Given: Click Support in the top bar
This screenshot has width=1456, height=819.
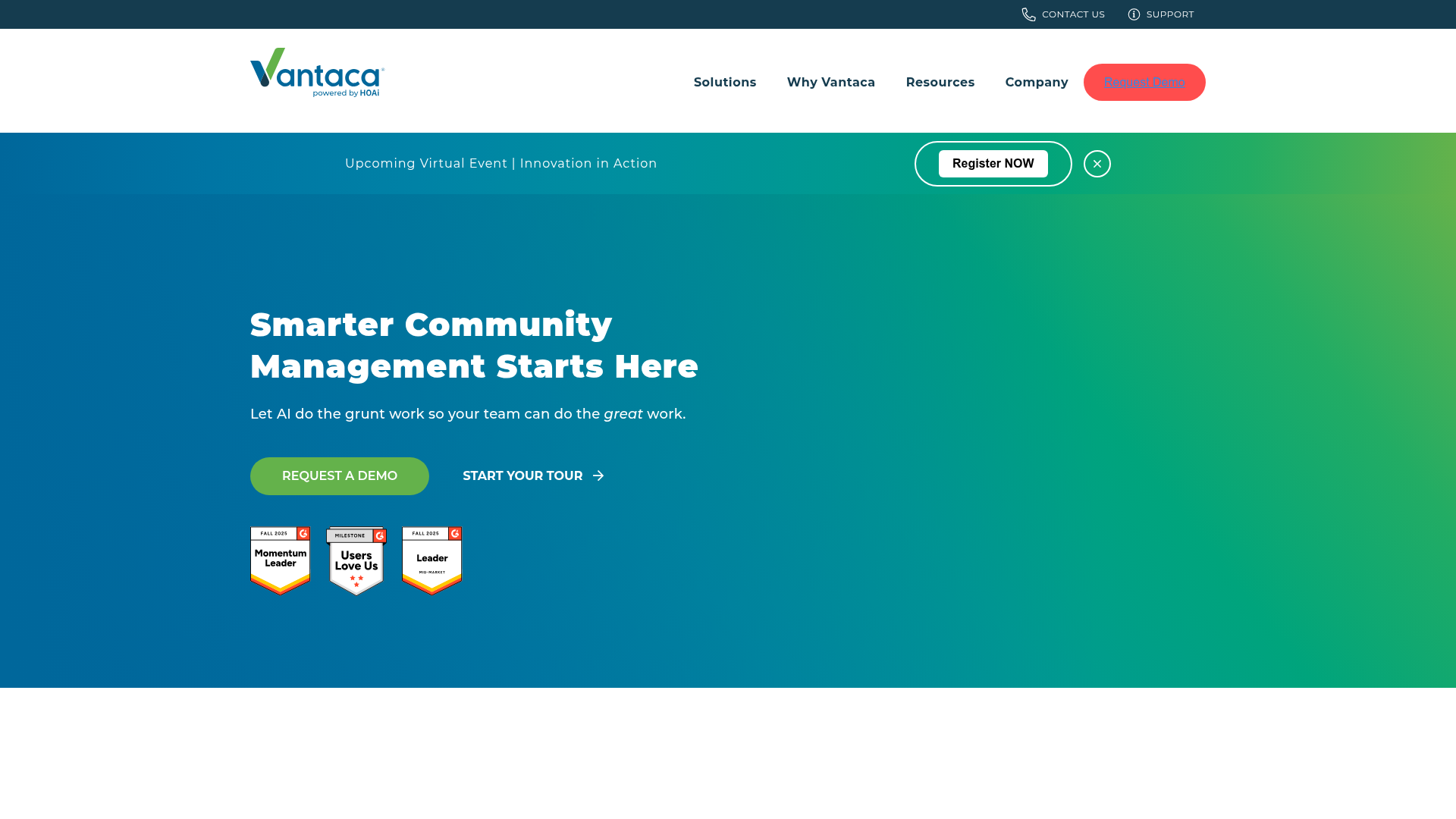Looking at the screenshot, I should (1170, 14).
